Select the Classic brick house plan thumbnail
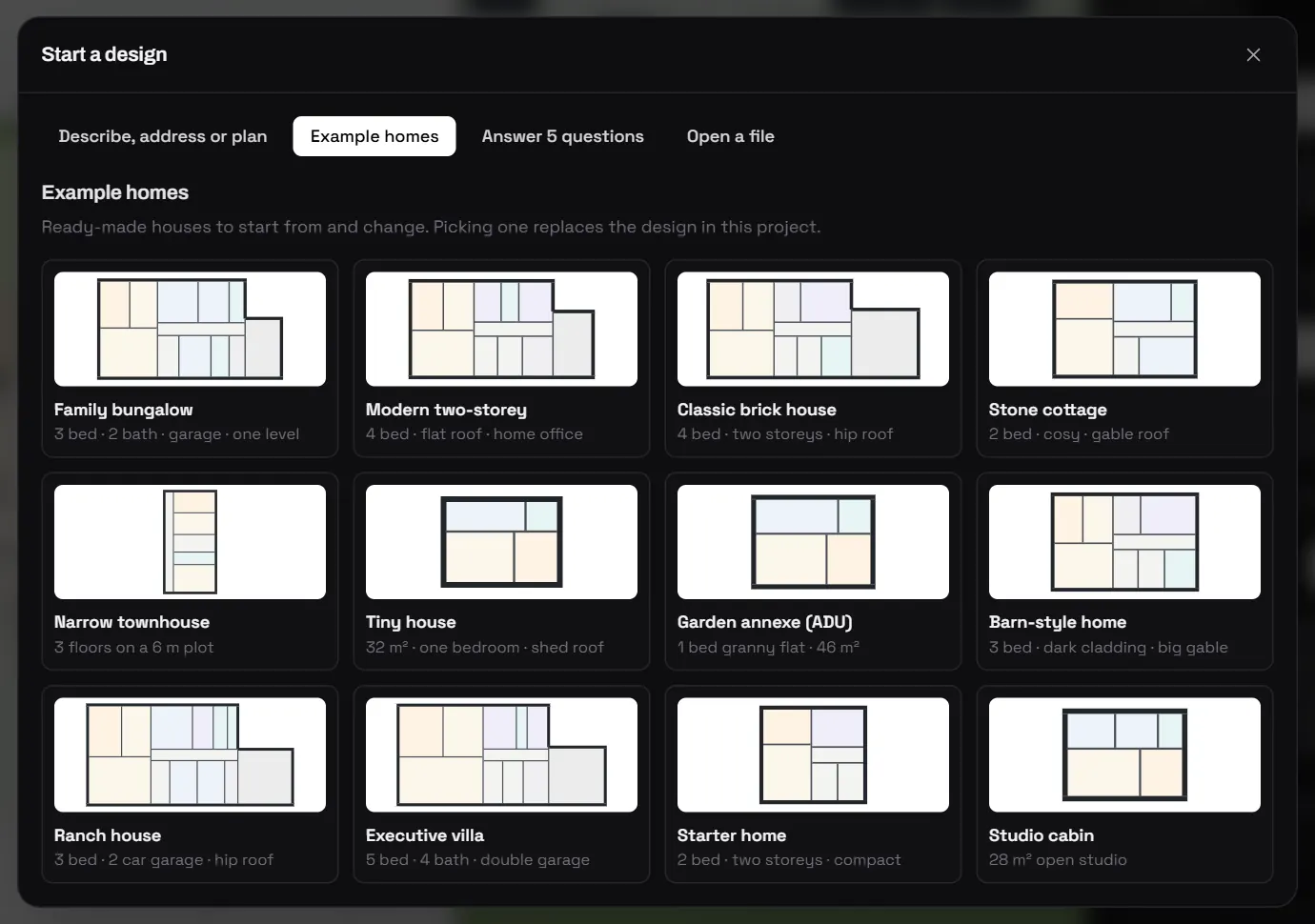Screen dimensions: 1315x924 click(x=813, y=329)
